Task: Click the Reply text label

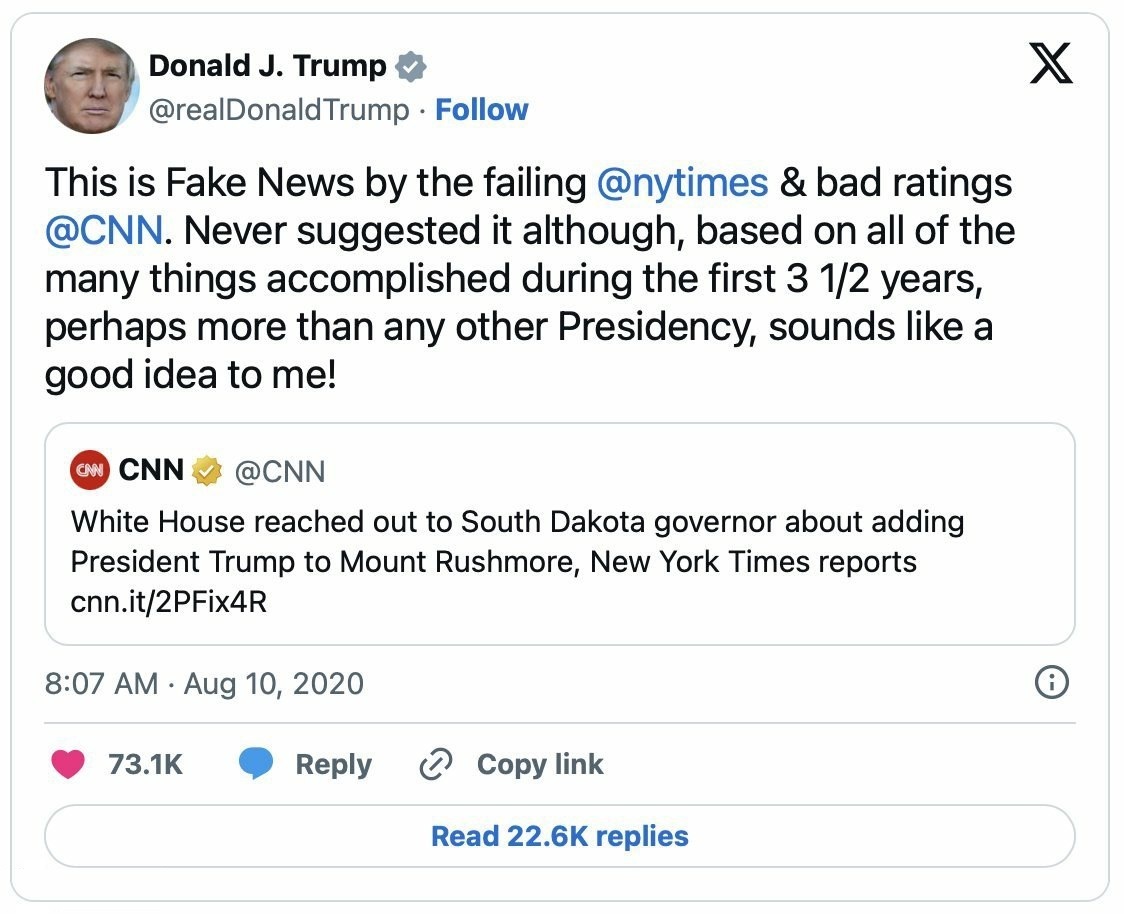Action: point(333,764)
